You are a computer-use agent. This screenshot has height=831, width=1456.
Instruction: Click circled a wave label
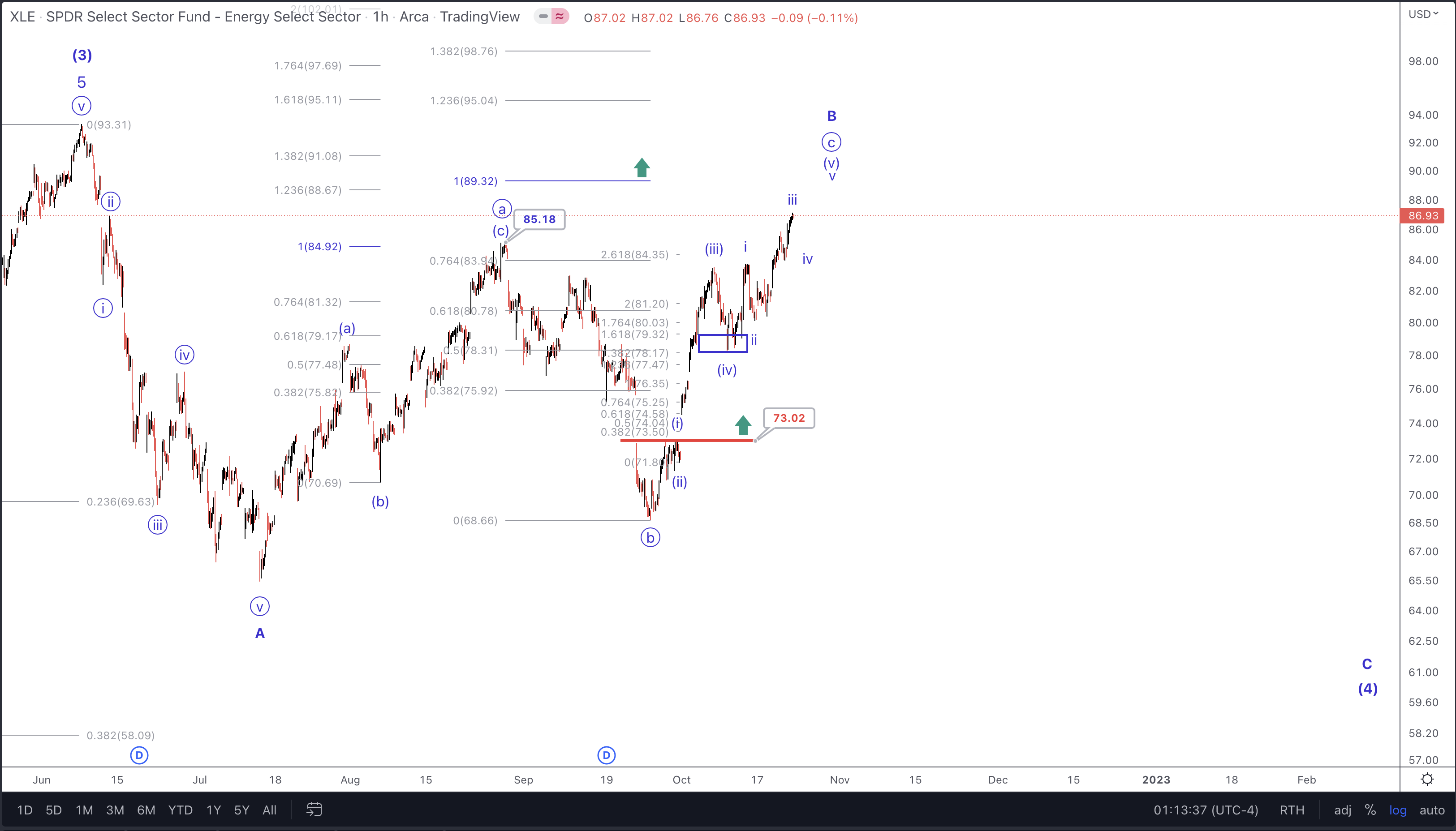tap(502, 209)
